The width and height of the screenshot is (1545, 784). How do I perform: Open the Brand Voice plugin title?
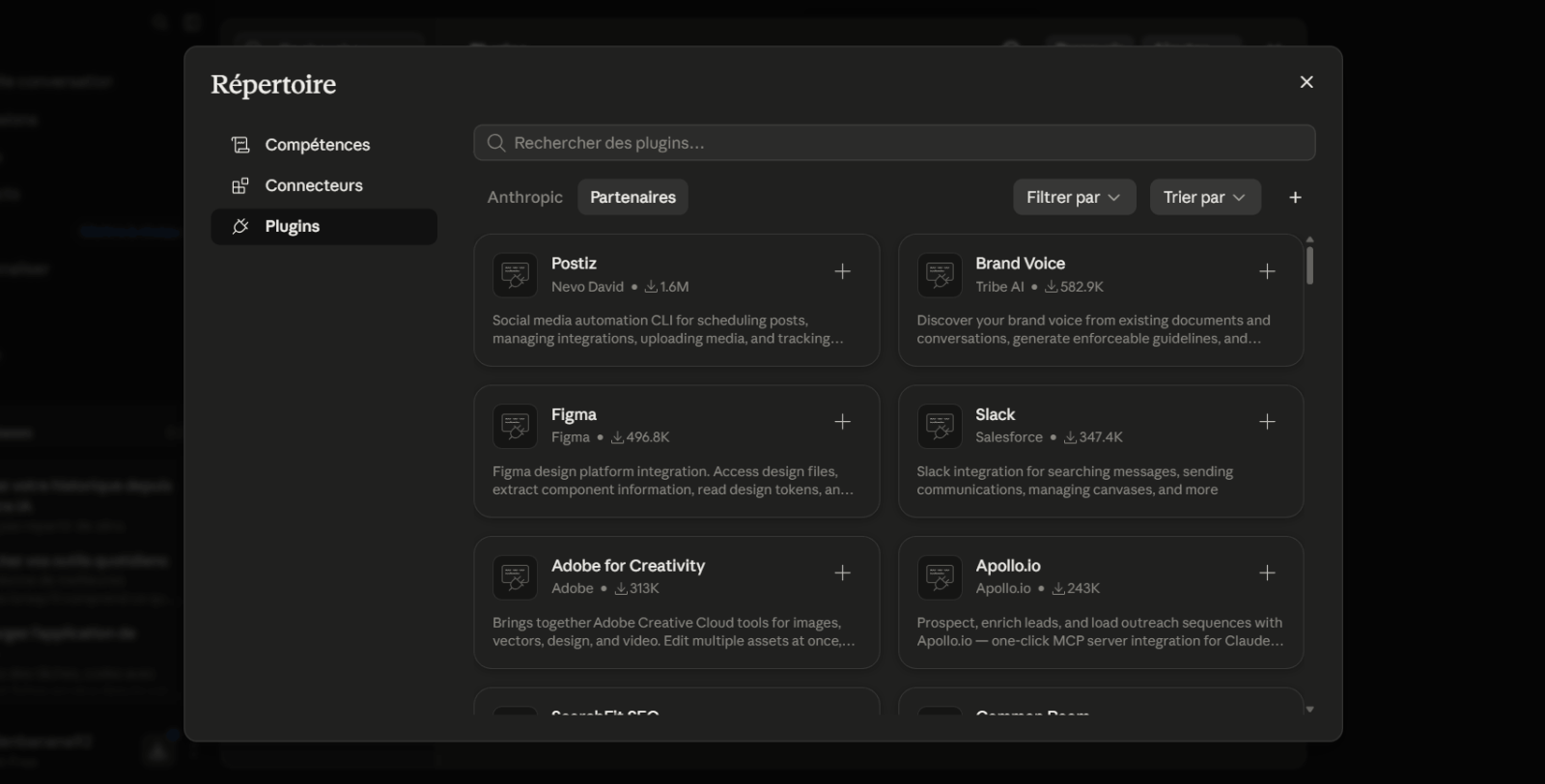pyautogui.click(x=1020, y=264)
